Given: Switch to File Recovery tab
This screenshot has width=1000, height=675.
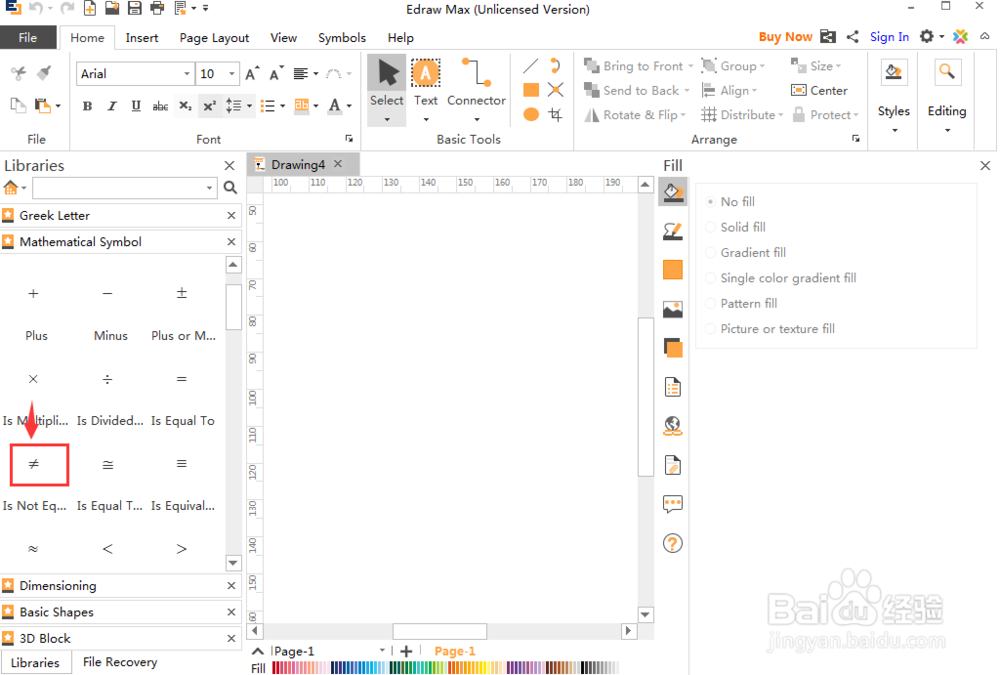Looking at the screenshot, I should click(x=120, y=662).
